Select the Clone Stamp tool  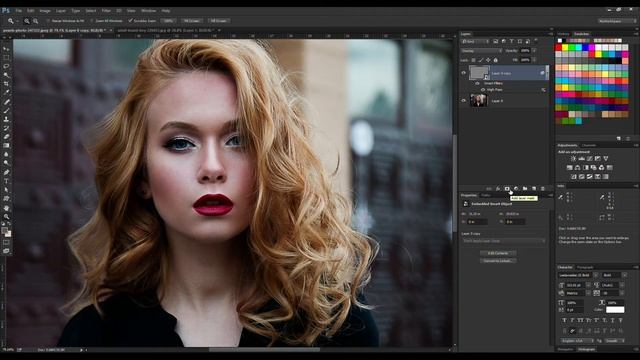pyautogui.click(x=6, y=119)
